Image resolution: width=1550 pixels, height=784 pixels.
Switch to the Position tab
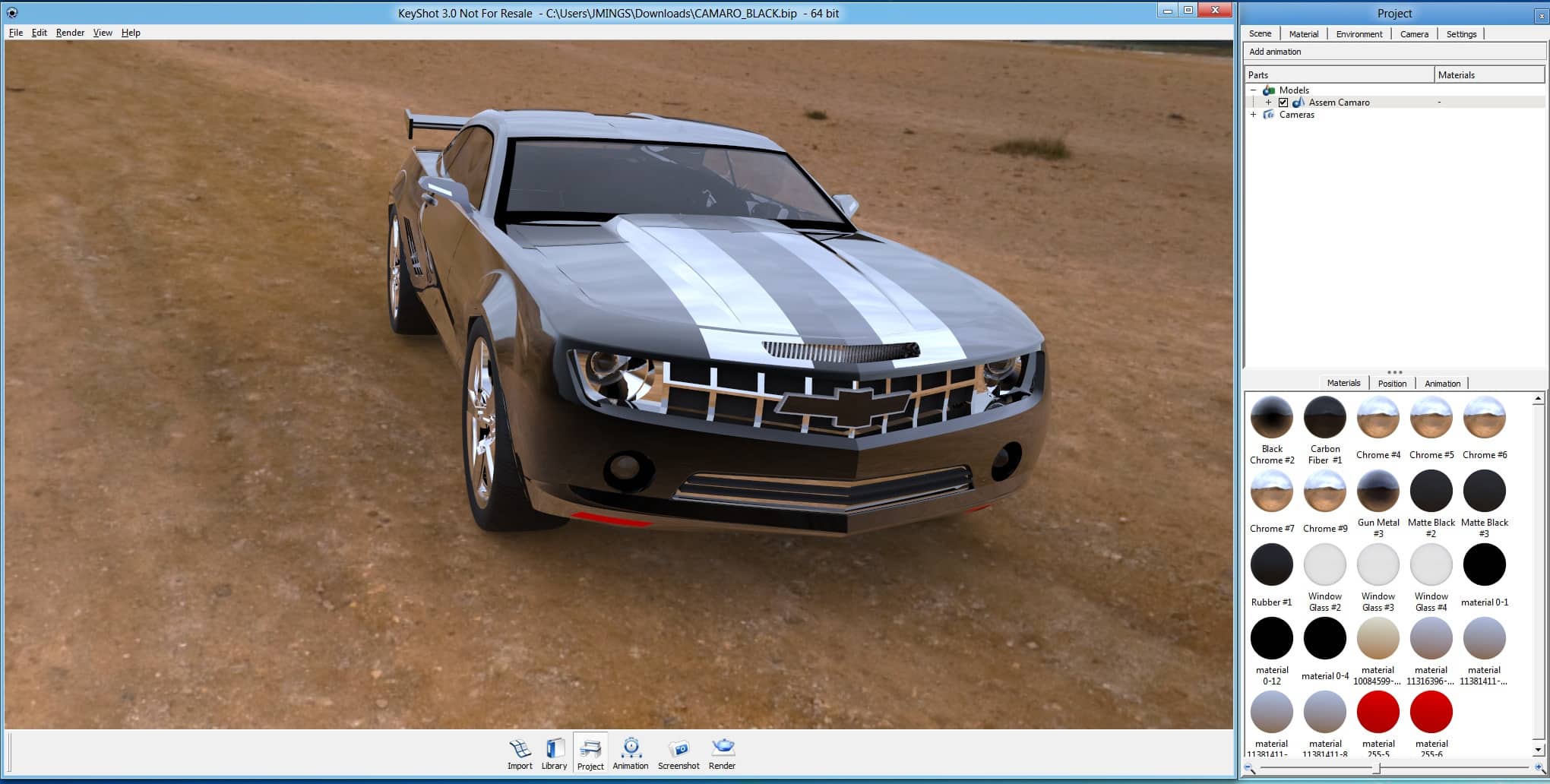point(1392,383)
